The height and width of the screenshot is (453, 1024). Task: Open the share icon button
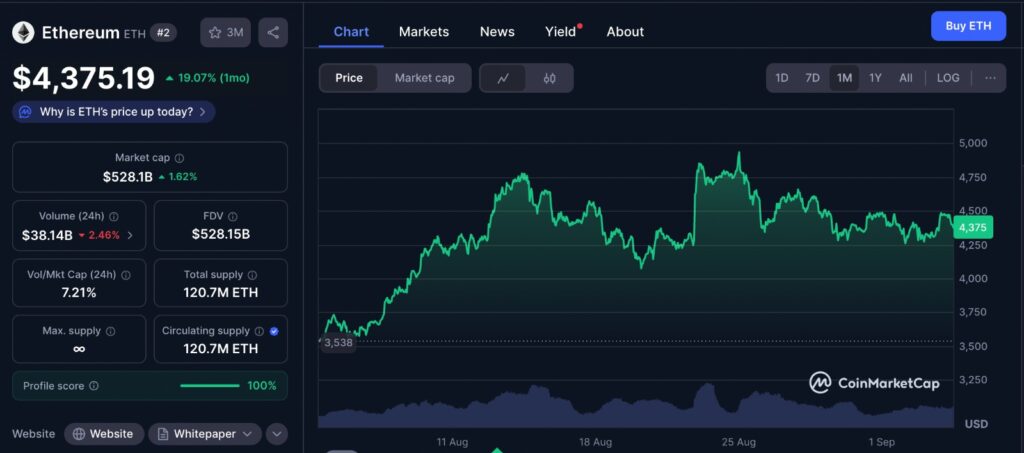[273, 33]
